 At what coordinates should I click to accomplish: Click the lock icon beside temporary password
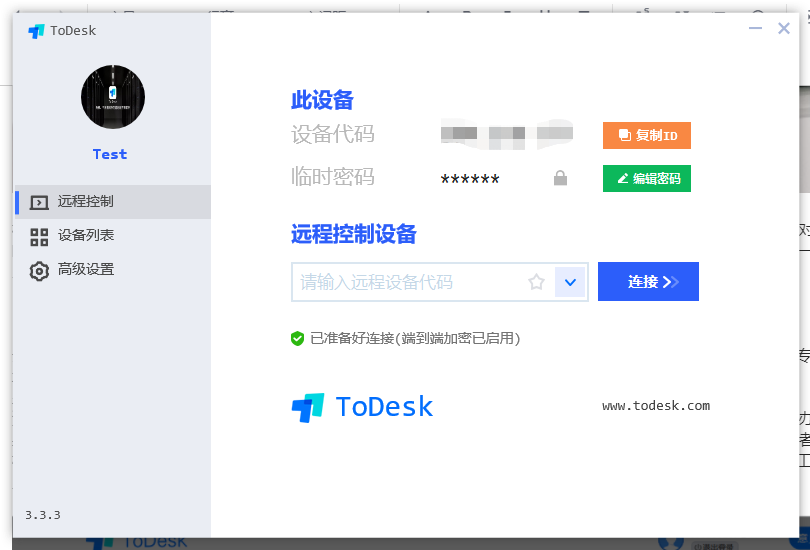pos(560,178)
